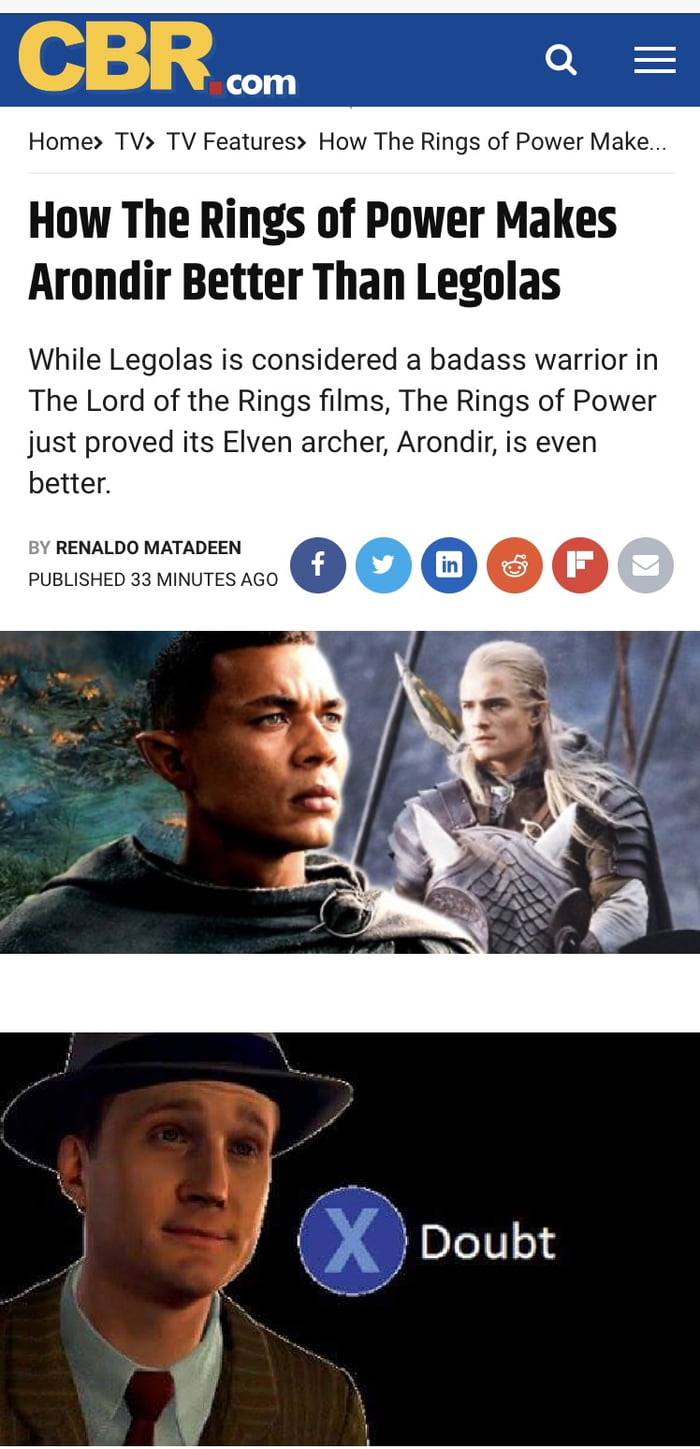
Task: Open the search magnifier icon
Action: point(561,61)
